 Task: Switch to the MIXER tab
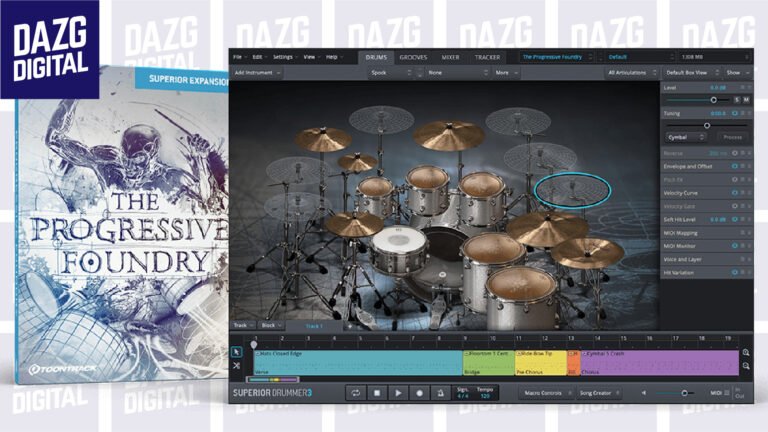pos(450,57)
